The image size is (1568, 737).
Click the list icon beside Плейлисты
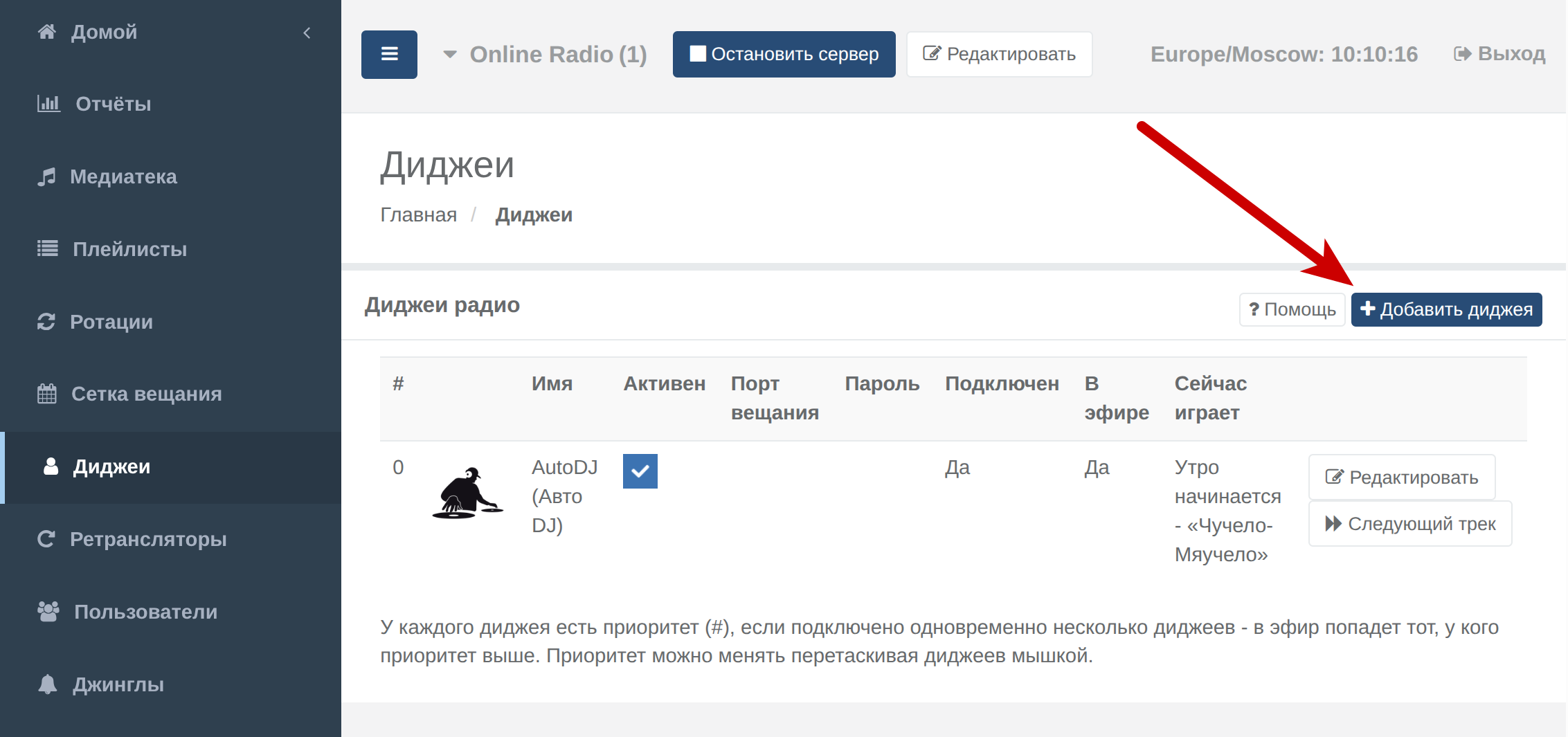coord(47,249)
